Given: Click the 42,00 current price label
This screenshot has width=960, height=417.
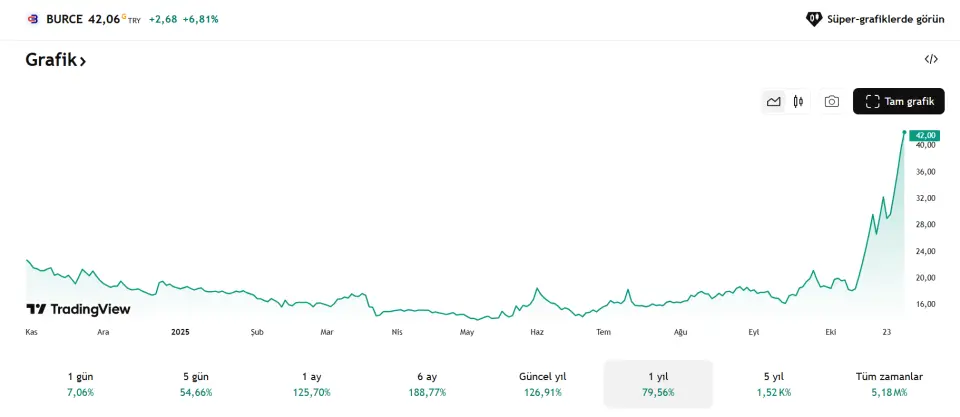Looking at the screenshot, I should 924,135.
